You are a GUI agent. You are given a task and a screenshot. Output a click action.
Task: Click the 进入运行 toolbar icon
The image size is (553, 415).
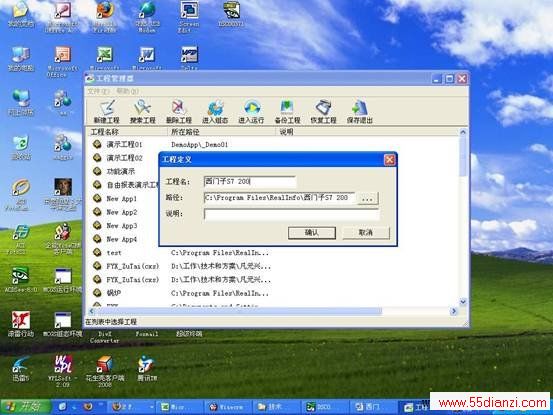pyautogui.click(x=251, y=112)
